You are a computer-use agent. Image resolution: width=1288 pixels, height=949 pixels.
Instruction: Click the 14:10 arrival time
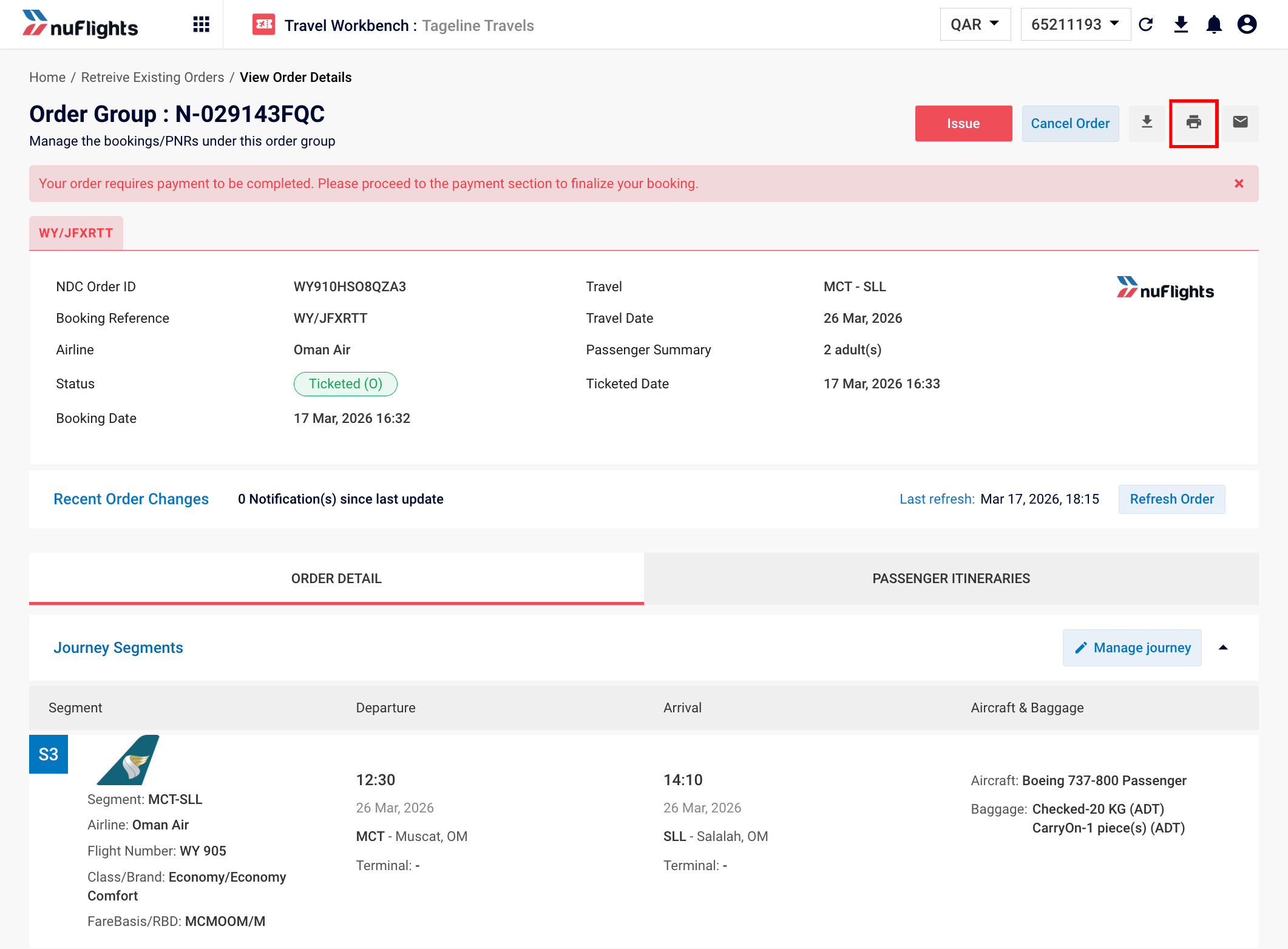[683, 780]
